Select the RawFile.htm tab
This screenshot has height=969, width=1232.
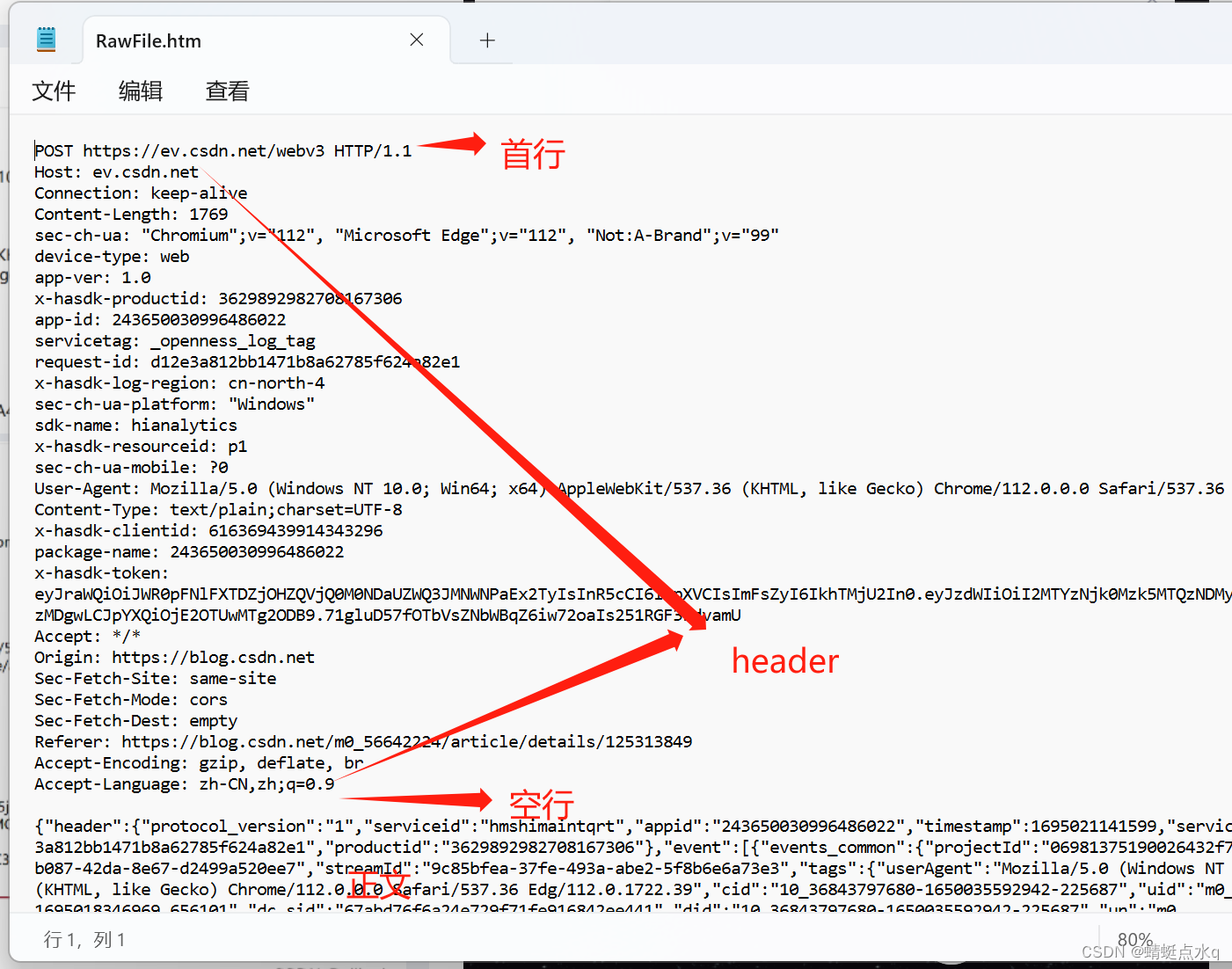(266, 40)
